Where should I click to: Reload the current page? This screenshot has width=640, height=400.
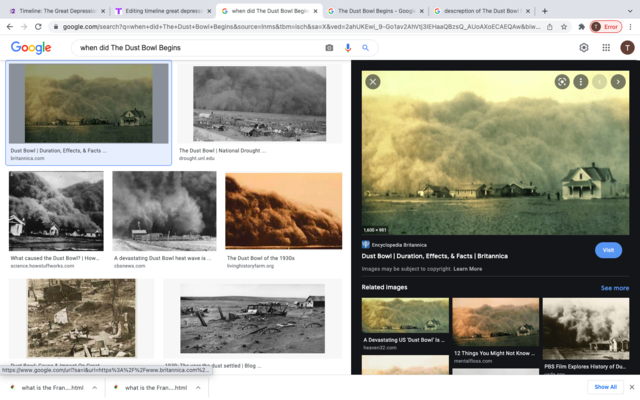(38, 27)
